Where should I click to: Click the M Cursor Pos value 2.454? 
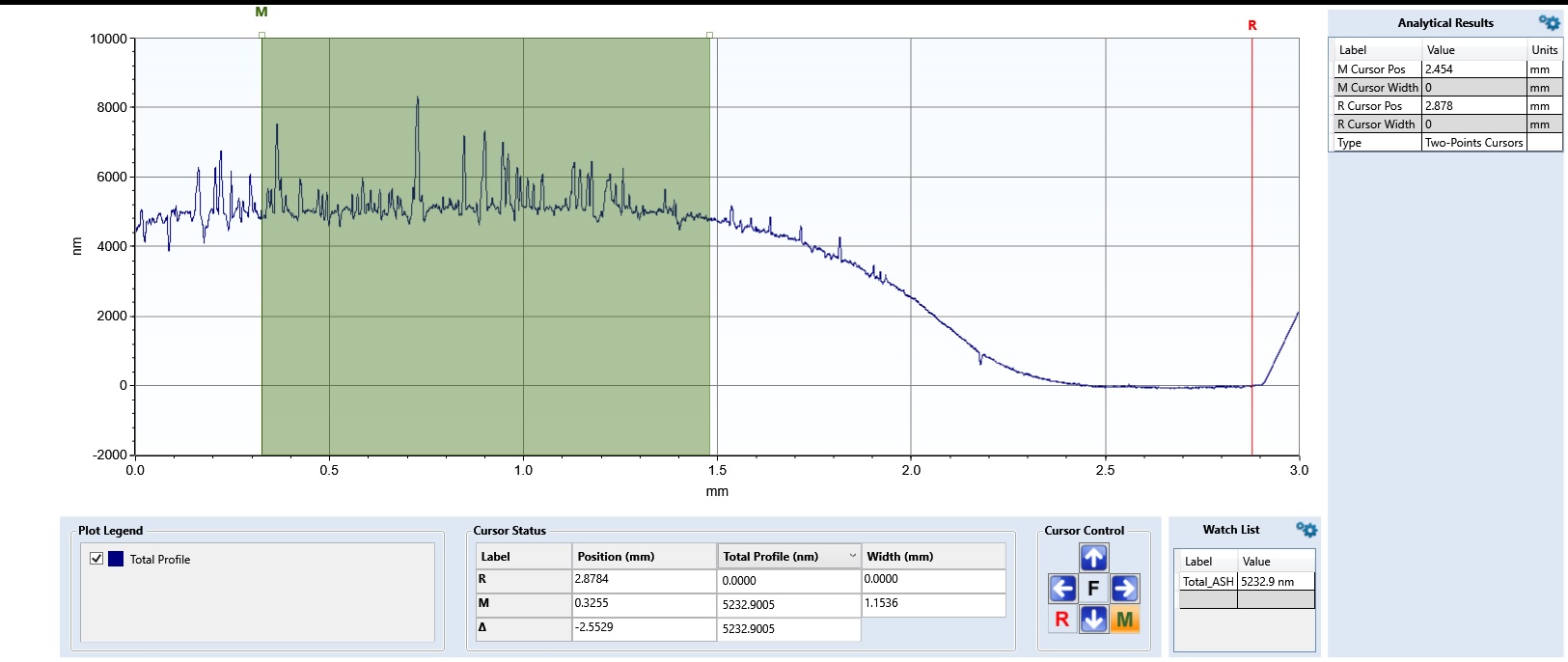pyautogui.click(x=1473, y=69)
